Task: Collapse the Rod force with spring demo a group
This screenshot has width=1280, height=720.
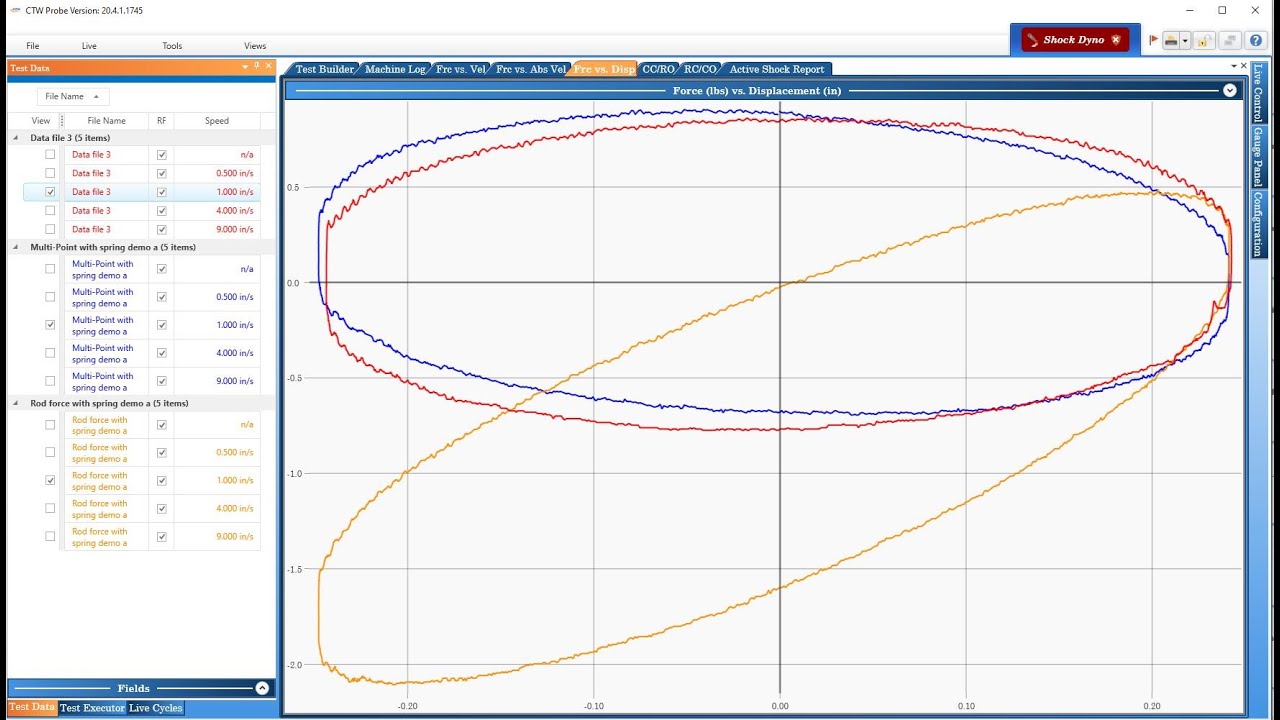Action: click(x=15, y=403)
